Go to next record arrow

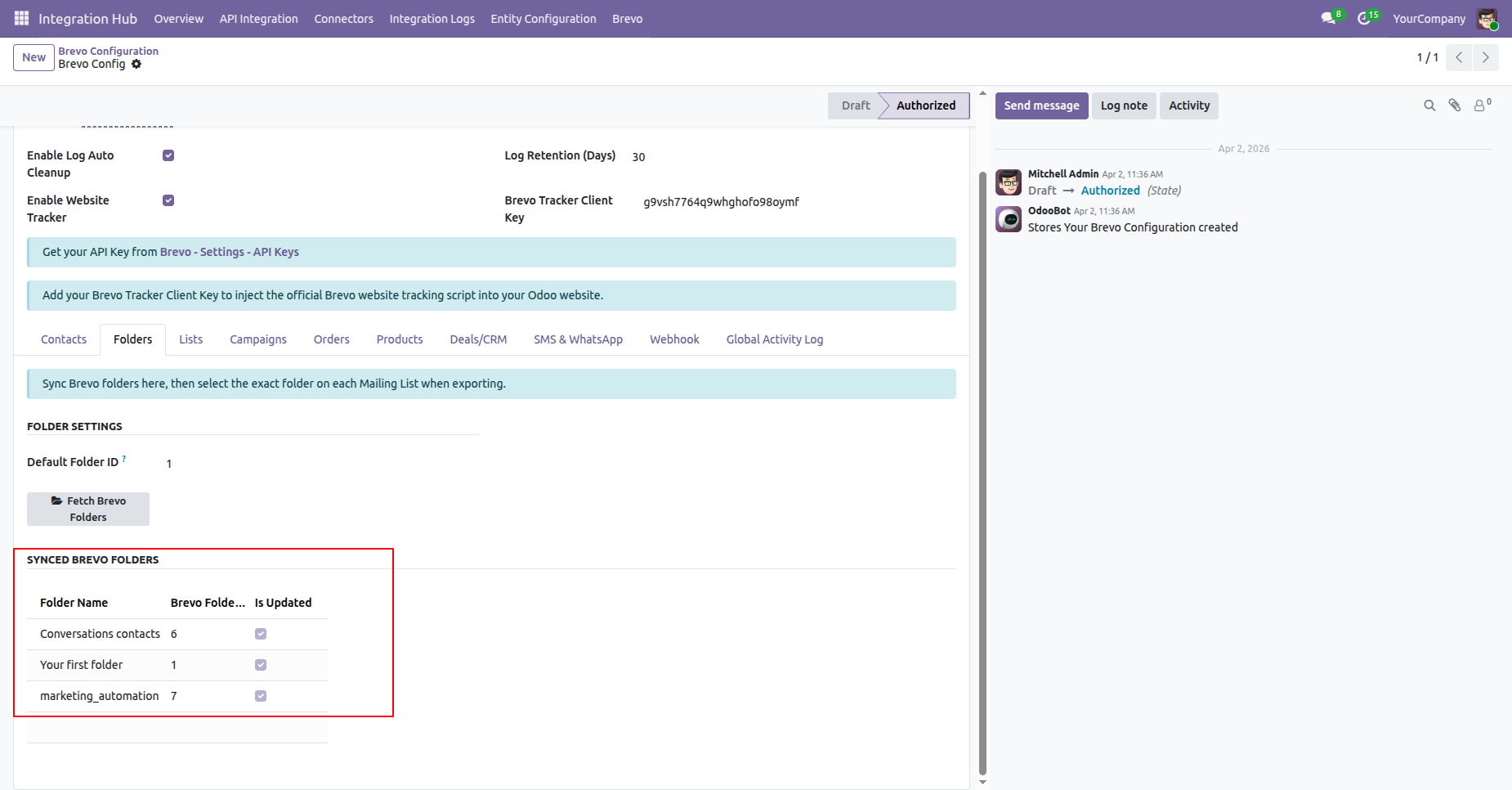click(1485, 57)
